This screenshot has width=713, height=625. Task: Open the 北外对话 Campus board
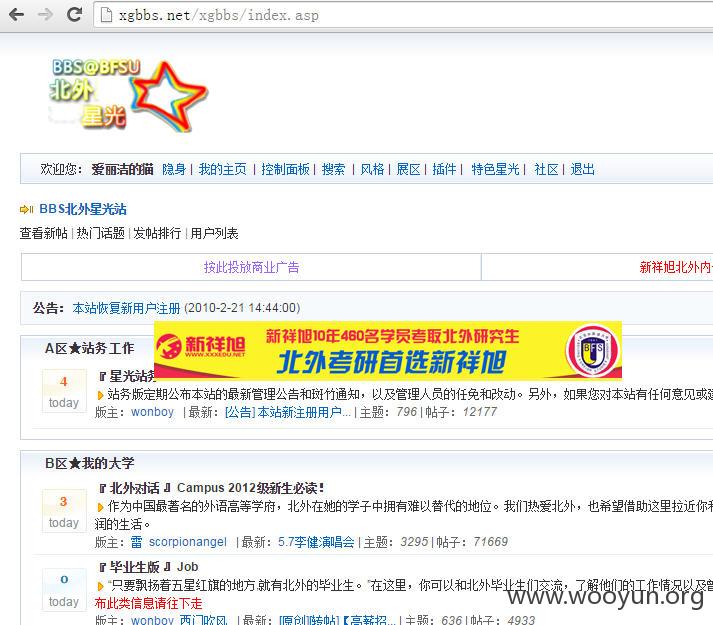(x=211, y=488)
